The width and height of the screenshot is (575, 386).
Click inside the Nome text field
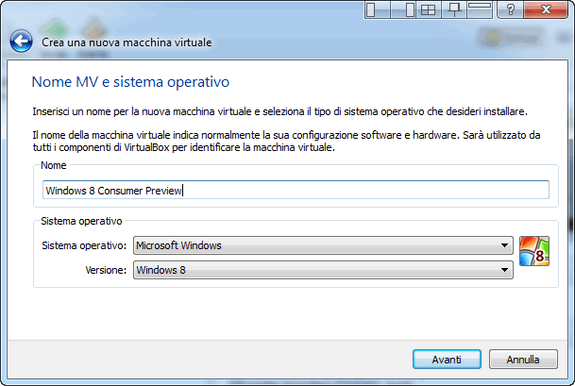click(x=296, y=190)
